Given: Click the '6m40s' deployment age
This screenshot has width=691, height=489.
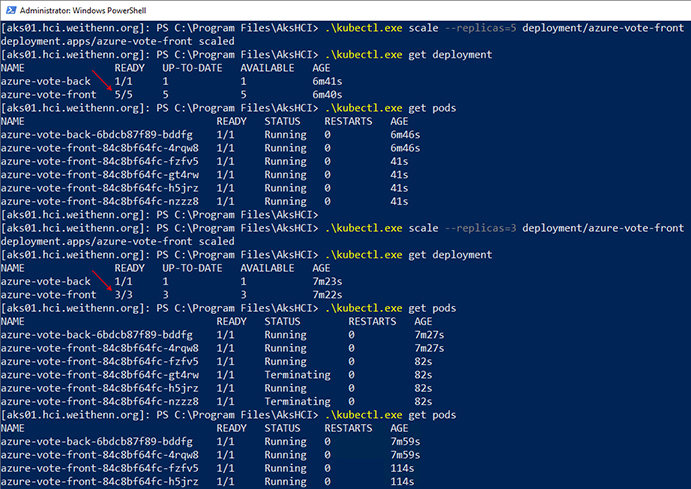Looking at the screenshot, I should tap(327, 95).
